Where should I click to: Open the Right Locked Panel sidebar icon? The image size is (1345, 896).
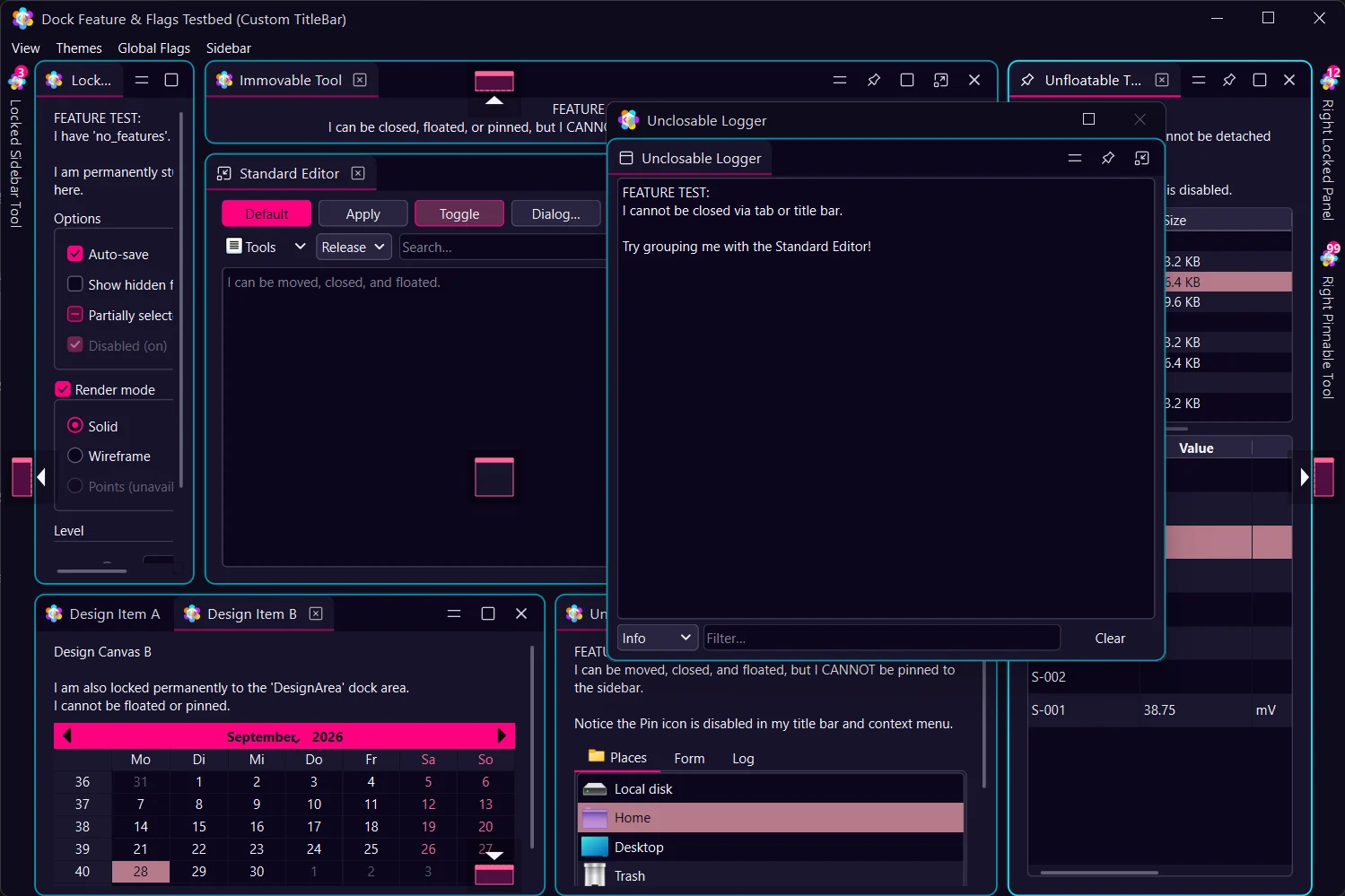(x=1329, y=79)
